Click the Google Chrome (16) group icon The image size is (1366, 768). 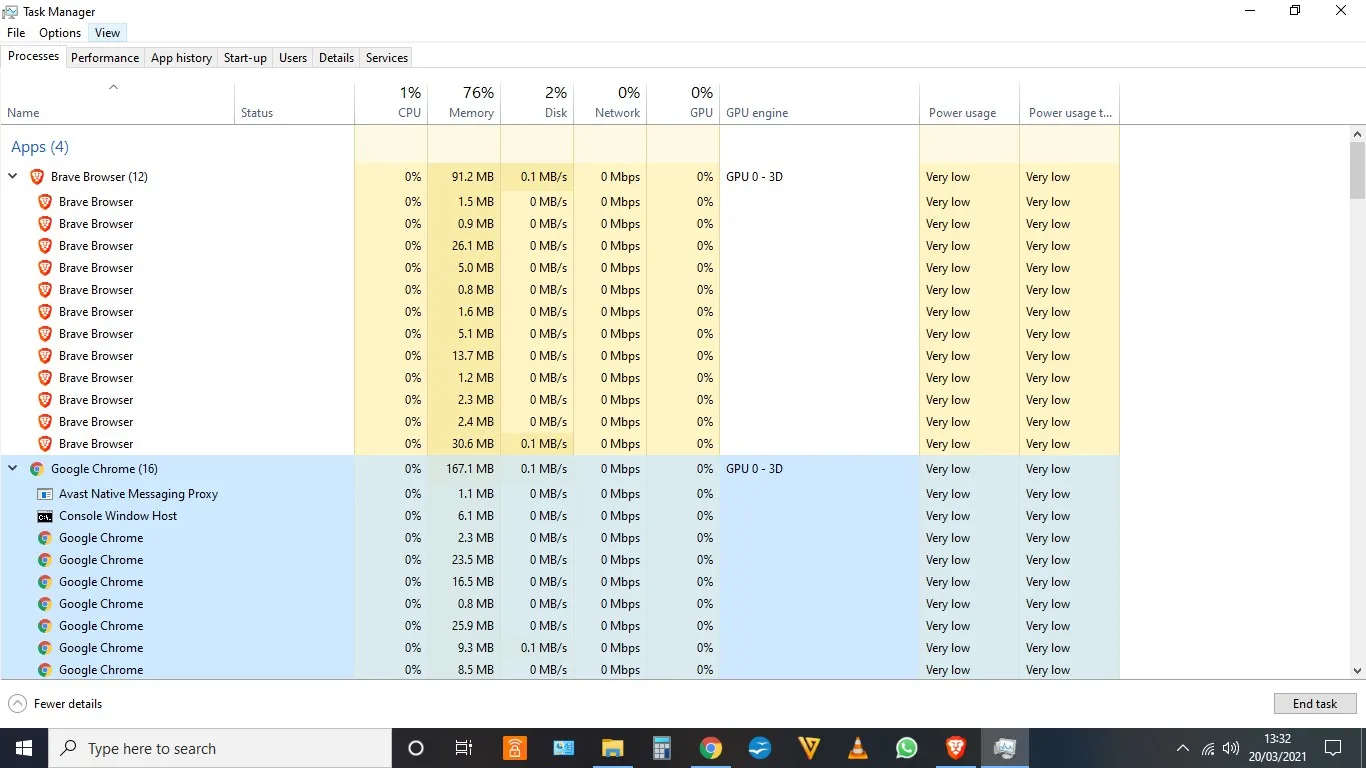[37, 469]
